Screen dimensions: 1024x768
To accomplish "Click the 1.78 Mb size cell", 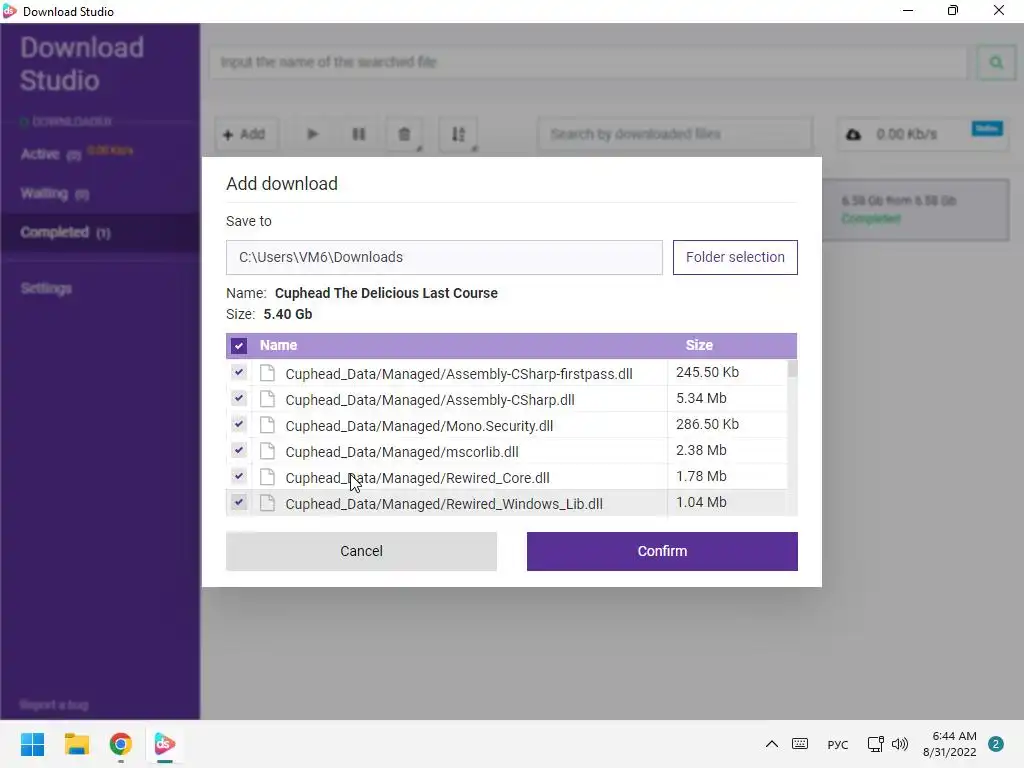I will pos(701,477).
